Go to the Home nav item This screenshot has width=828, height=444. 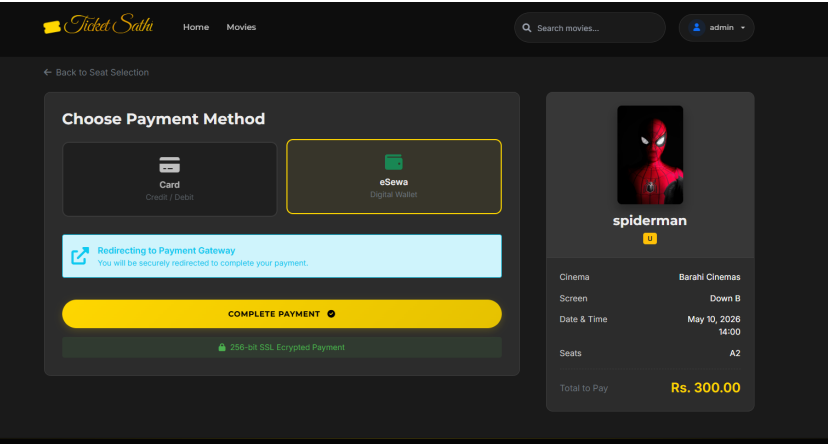[196, 27]
